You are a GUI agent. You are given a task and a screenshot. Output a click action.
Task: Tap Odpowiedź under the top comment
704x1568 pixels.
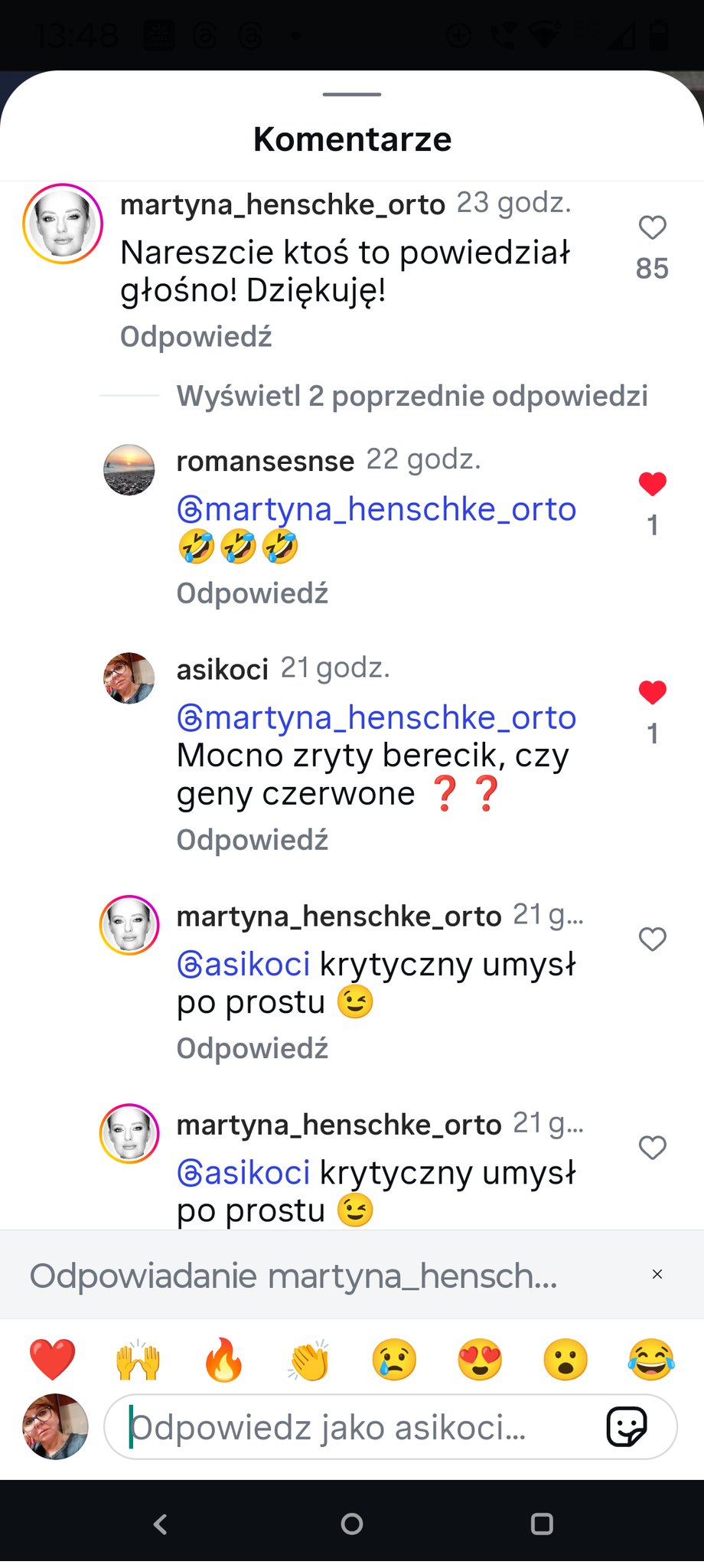click(196, 337)
